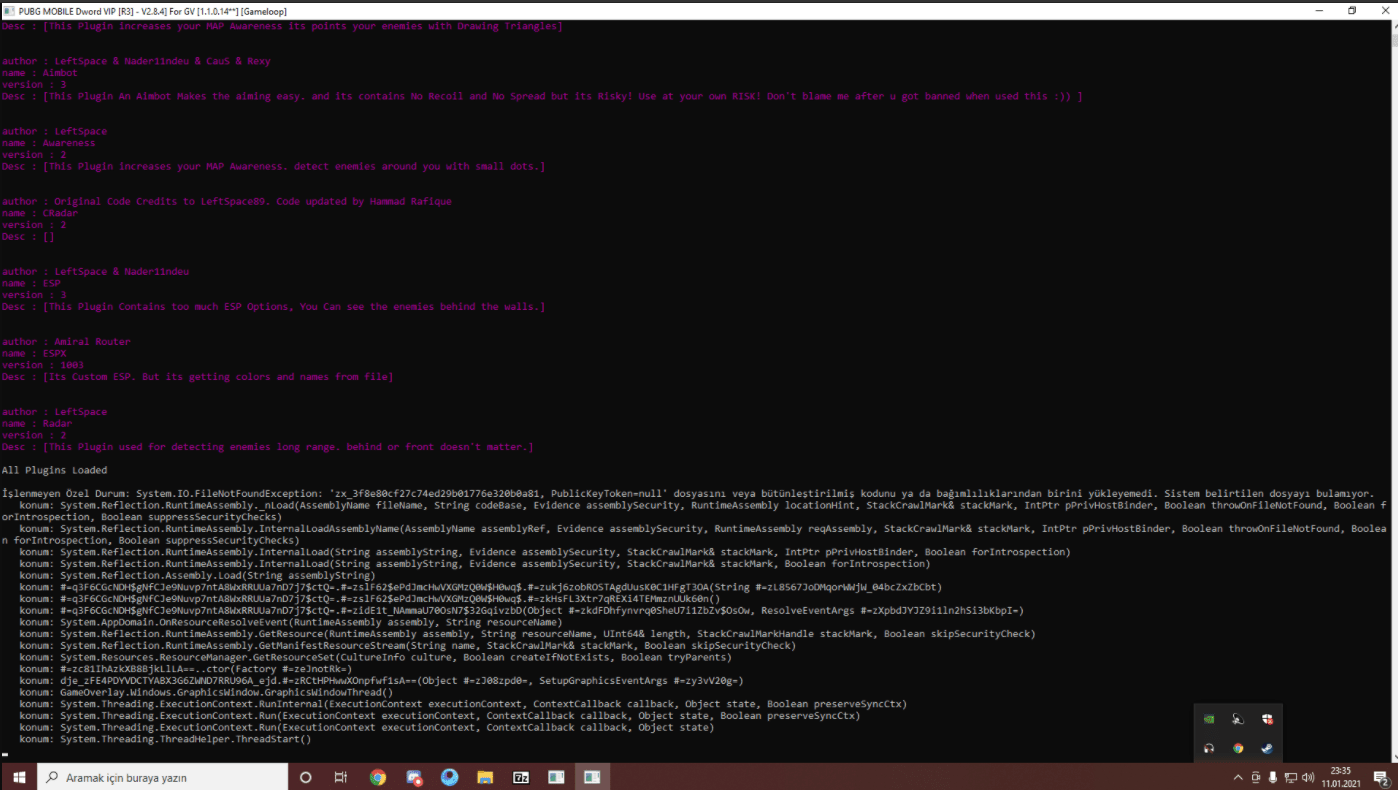Click the 'All Plugins Loaded' line
Screen dimensions: 1398x790
tap(54, 470)
